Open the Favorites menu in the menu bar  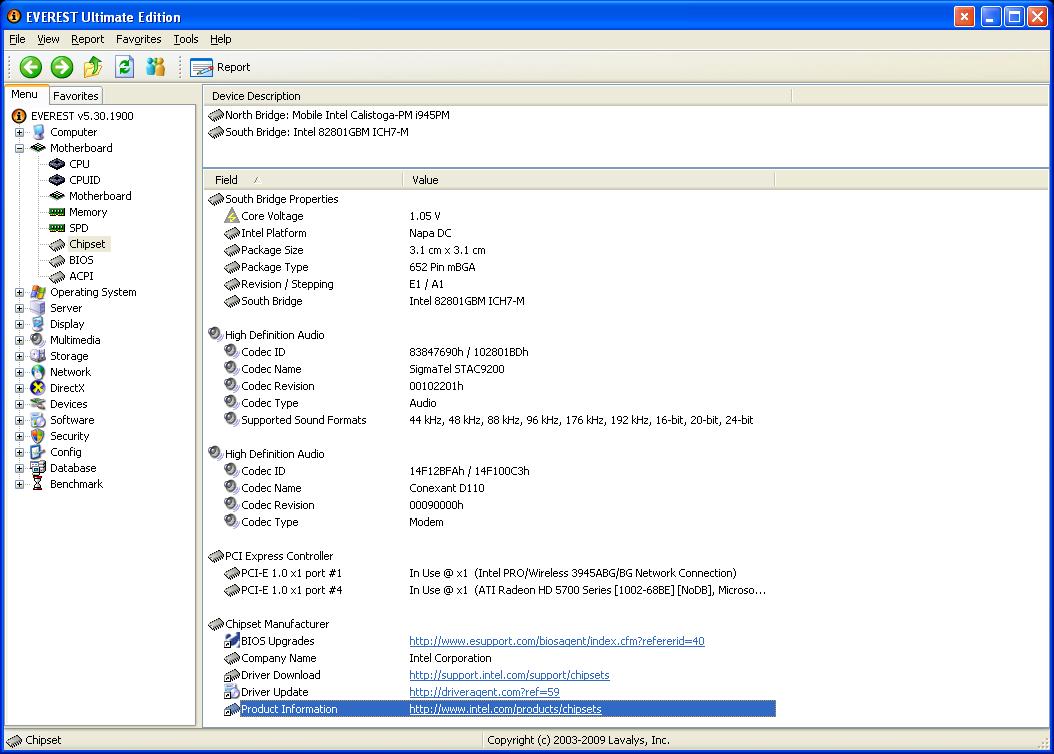click(x=138, y=40)
